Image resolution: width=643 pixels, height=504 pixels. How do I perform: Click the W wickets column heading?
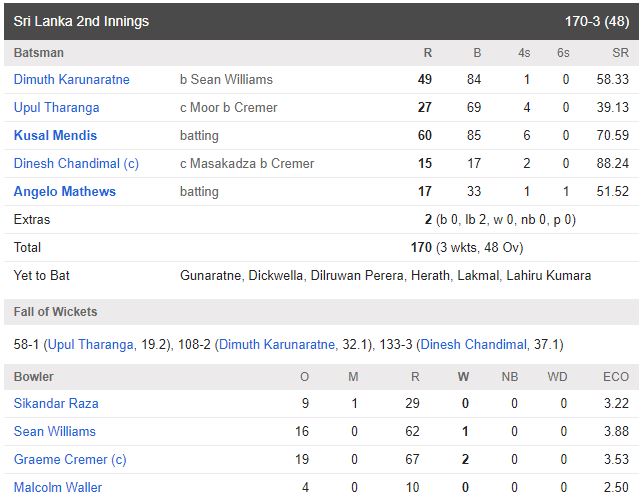[x=463, y=376]
